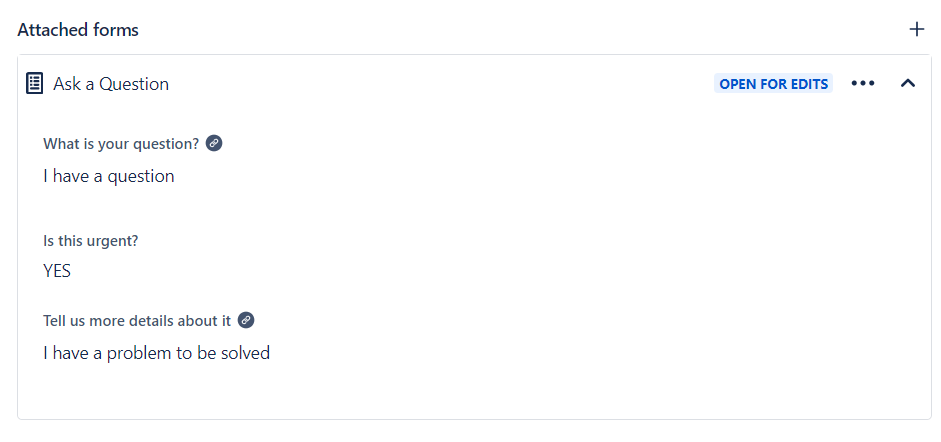Click the "Attached forms" section heading
This screenshot has height=442, width=941.
(x=78, y=30)
